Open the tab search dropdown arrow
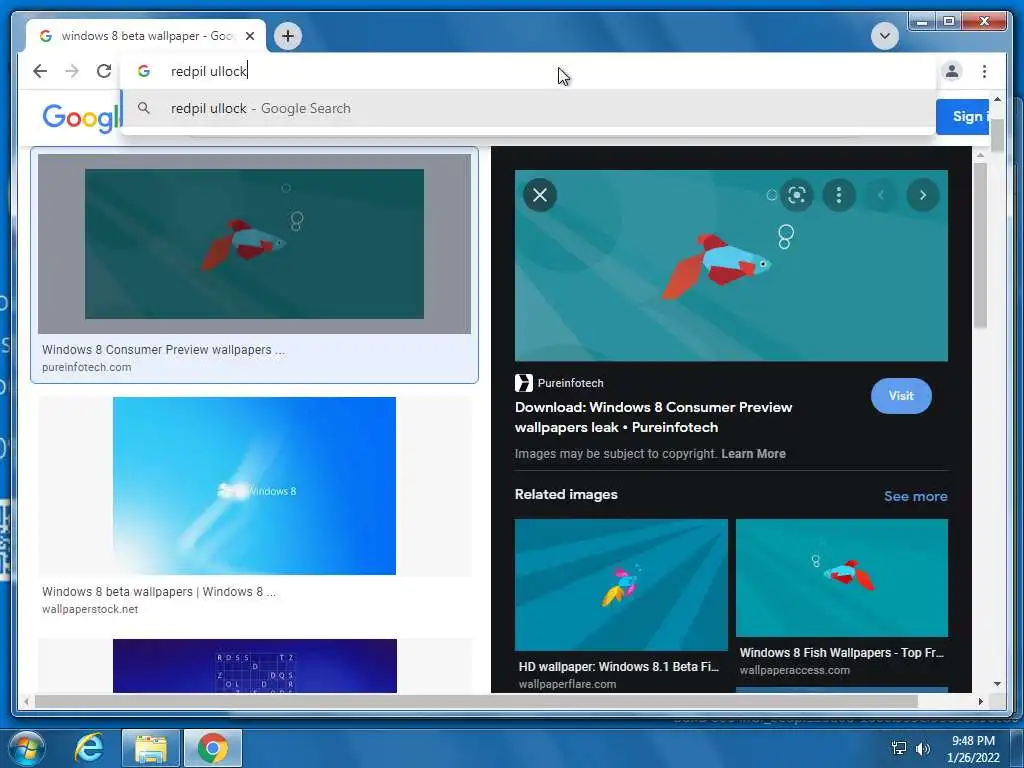The image size is (1024, 768). tap(885, 35)
